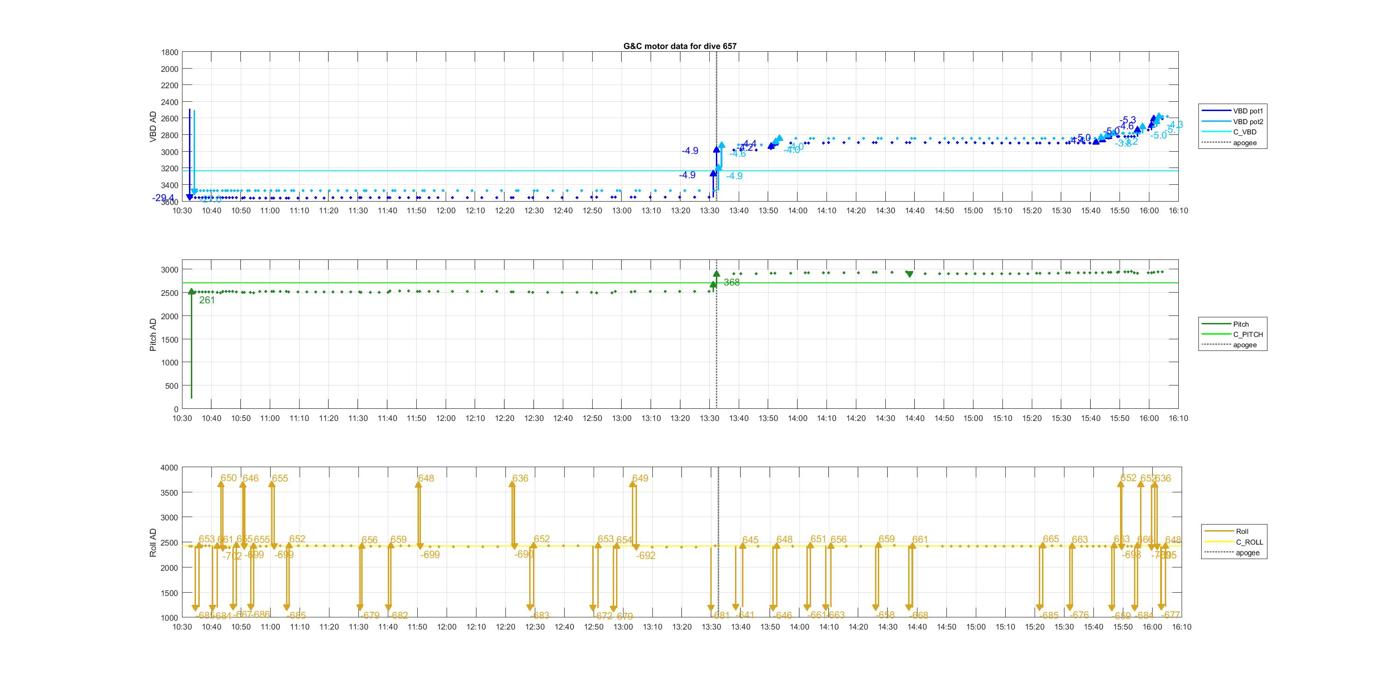Click the '4000' tick on Roll y-axis
This screenshot has width=1400, height=693.
(170, 467)
